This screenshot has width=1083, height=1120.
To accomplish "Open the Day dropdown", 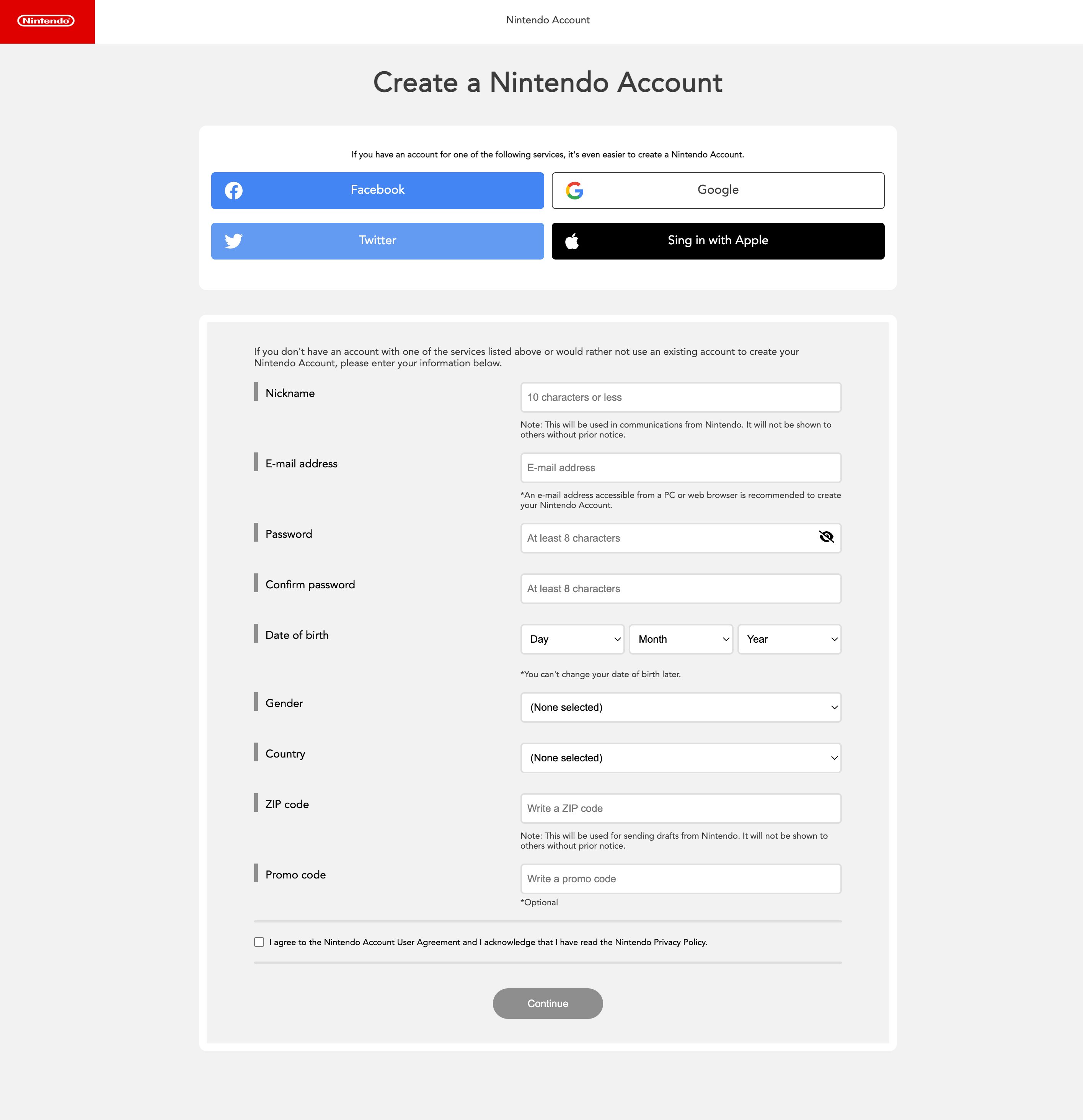I will click(572, 639).
